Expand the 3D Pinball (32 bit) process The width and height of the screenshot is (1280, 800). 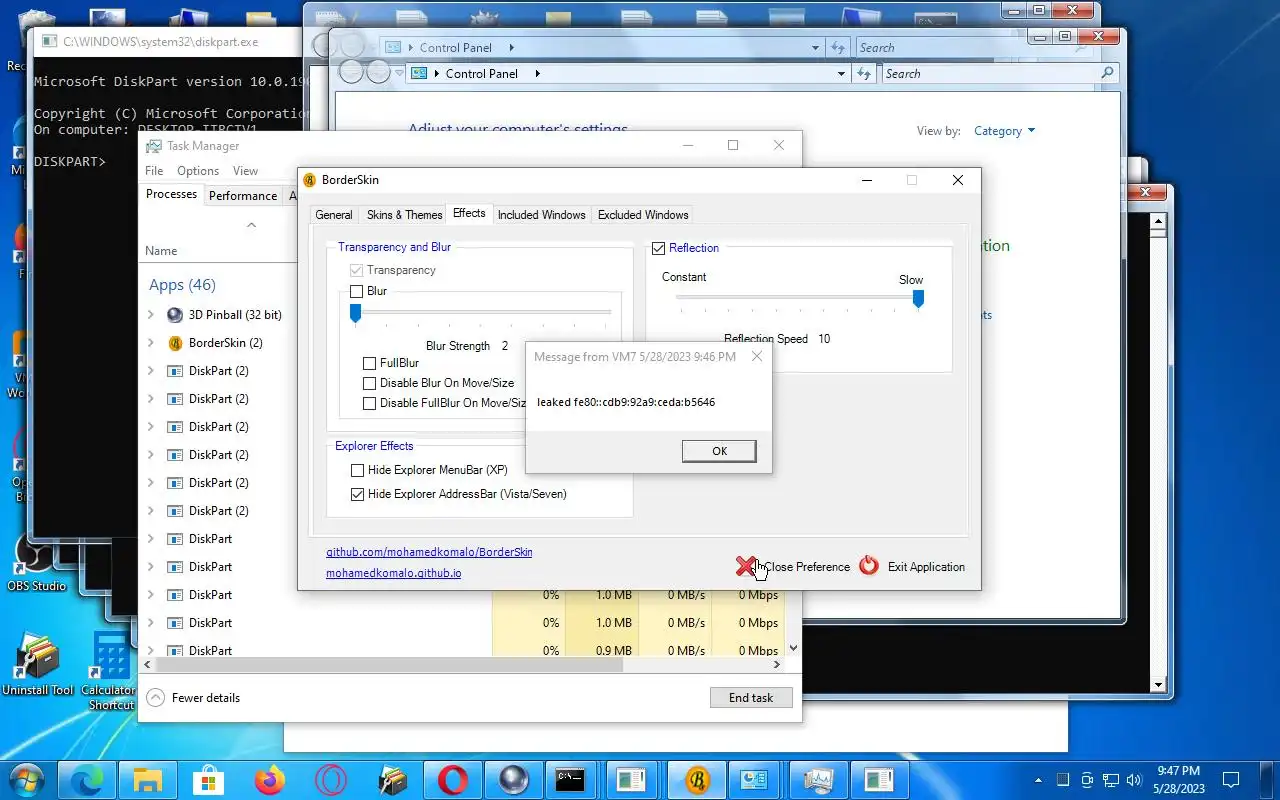coord(151,315)
